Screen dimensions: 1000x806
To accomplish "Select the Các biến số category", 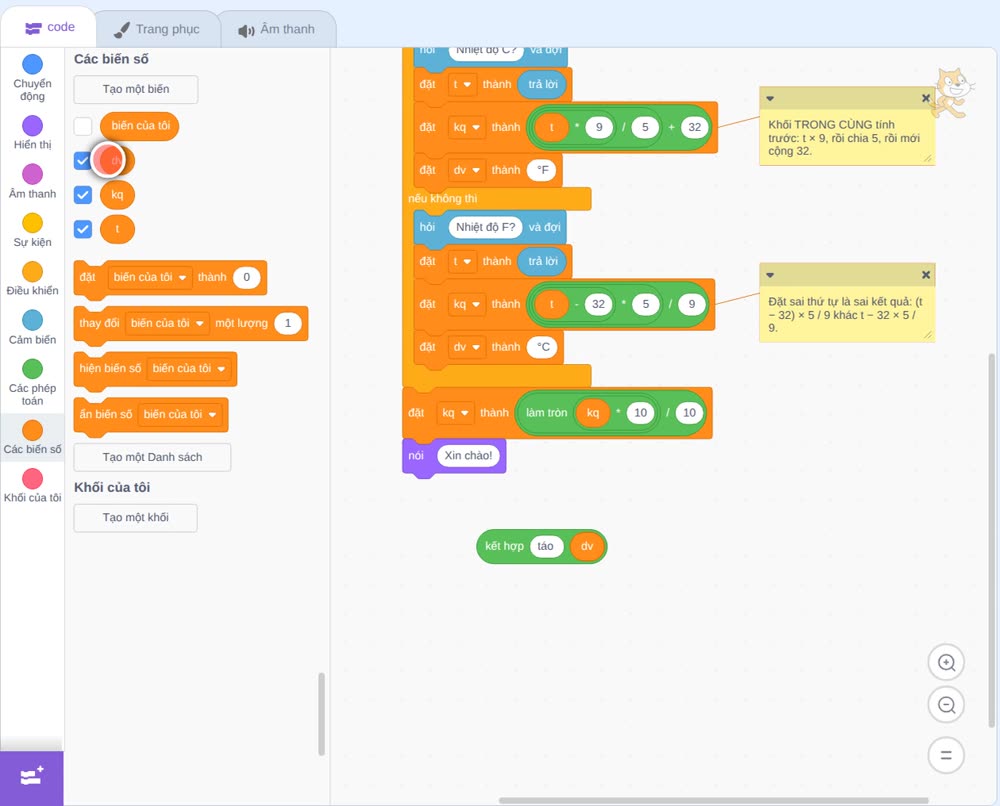I will [x=33, y=437].
